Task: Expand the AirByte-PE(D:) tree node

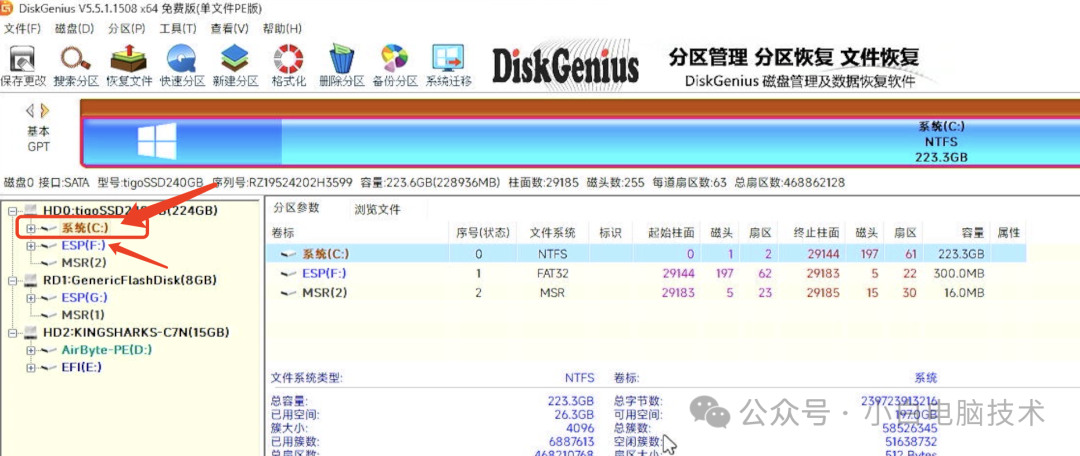Action: (30, 350)
